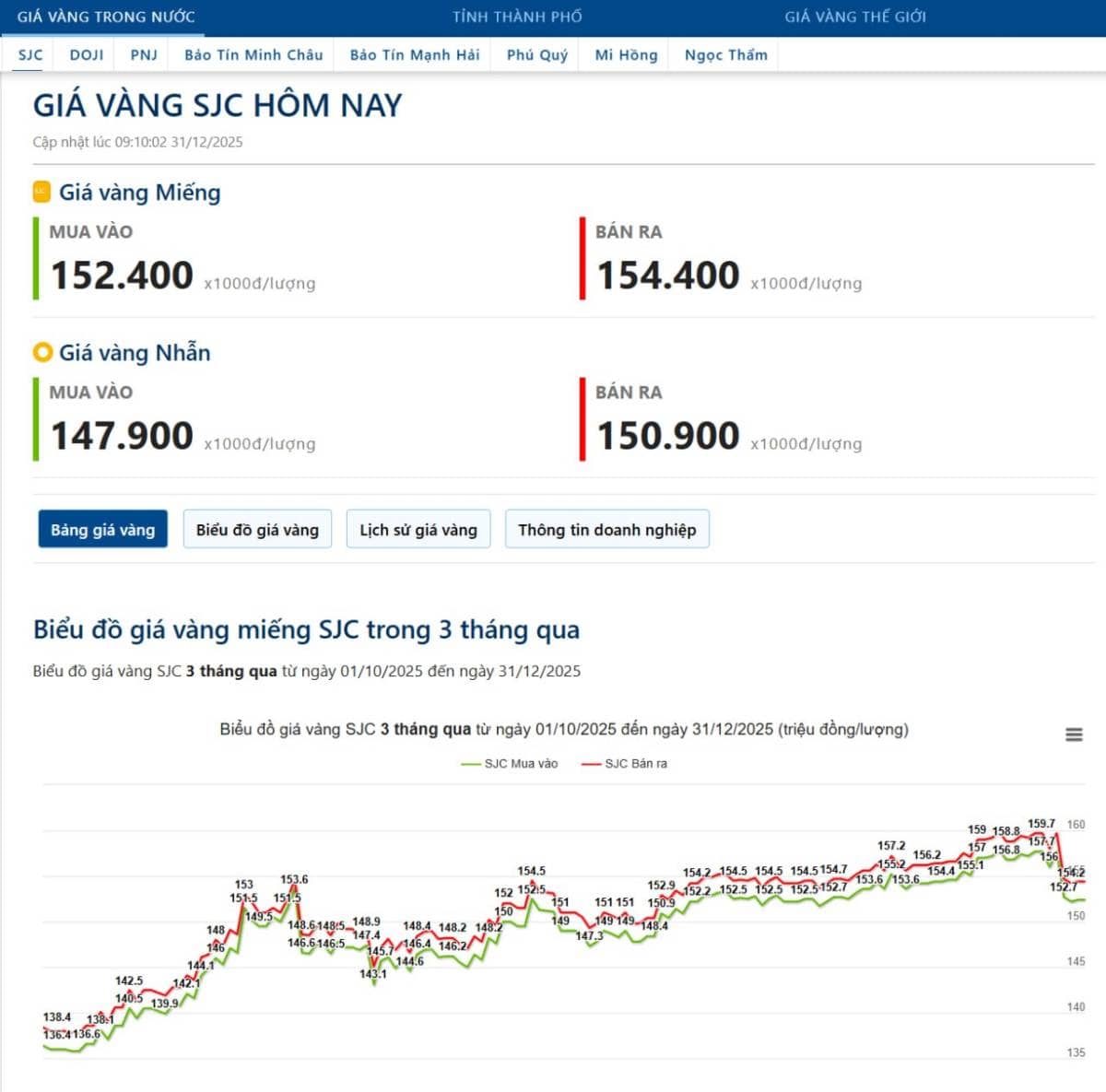Toggle SJC Mua vào legend series

point(511,764)
